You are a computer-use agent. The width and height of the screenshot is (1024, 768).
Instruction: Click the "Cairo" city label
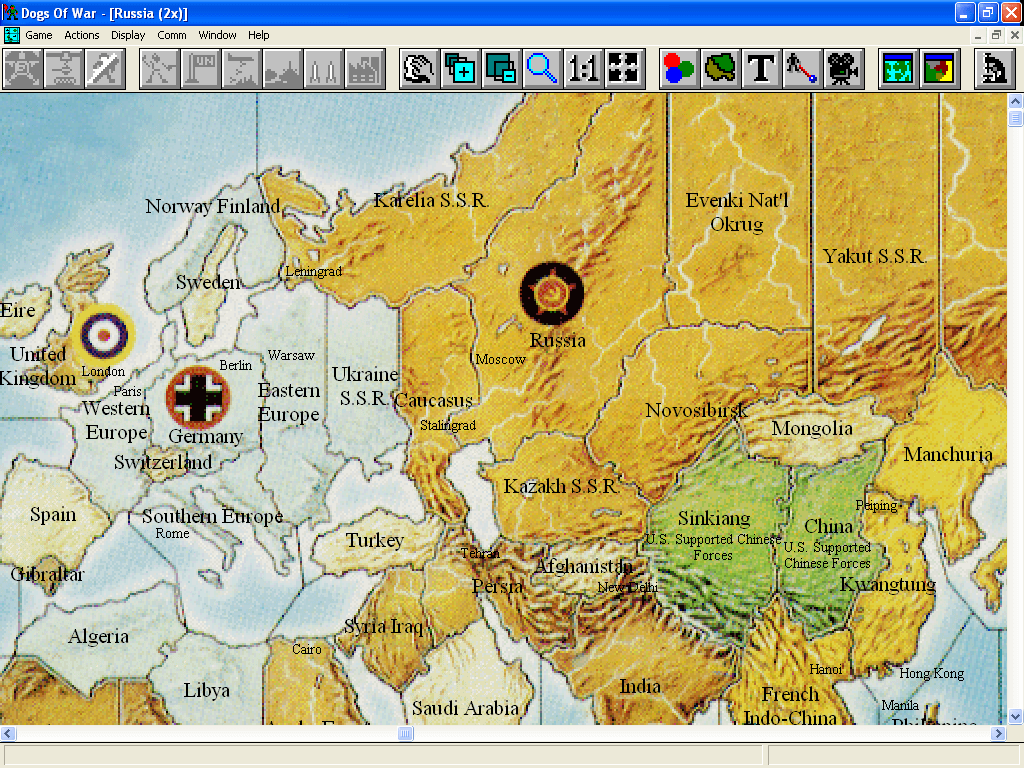pyautogui.click(x=307, y=649)
